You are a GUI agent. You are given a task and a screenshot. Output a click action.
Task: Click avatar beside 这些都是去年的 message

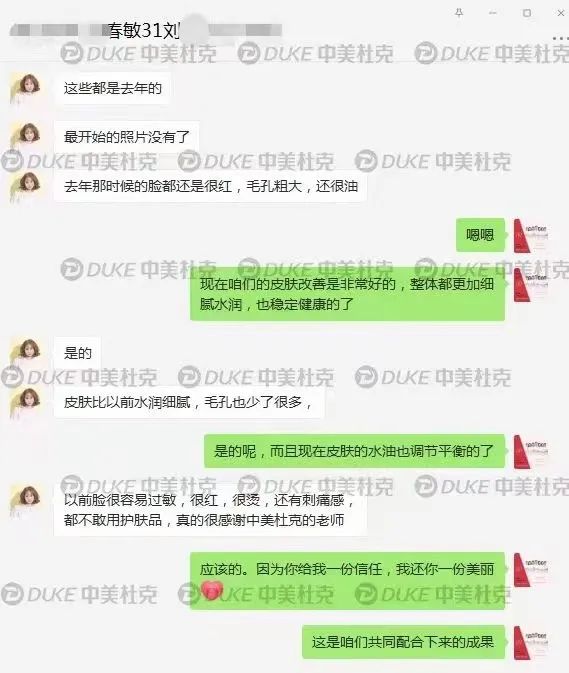[x=25, y=88]
